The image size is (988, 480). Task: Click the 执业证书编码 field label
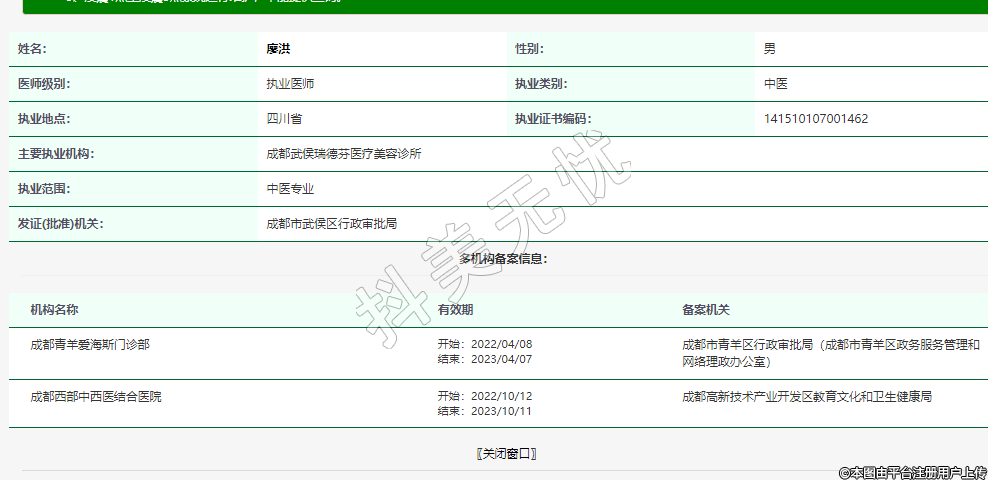(552, 119)
